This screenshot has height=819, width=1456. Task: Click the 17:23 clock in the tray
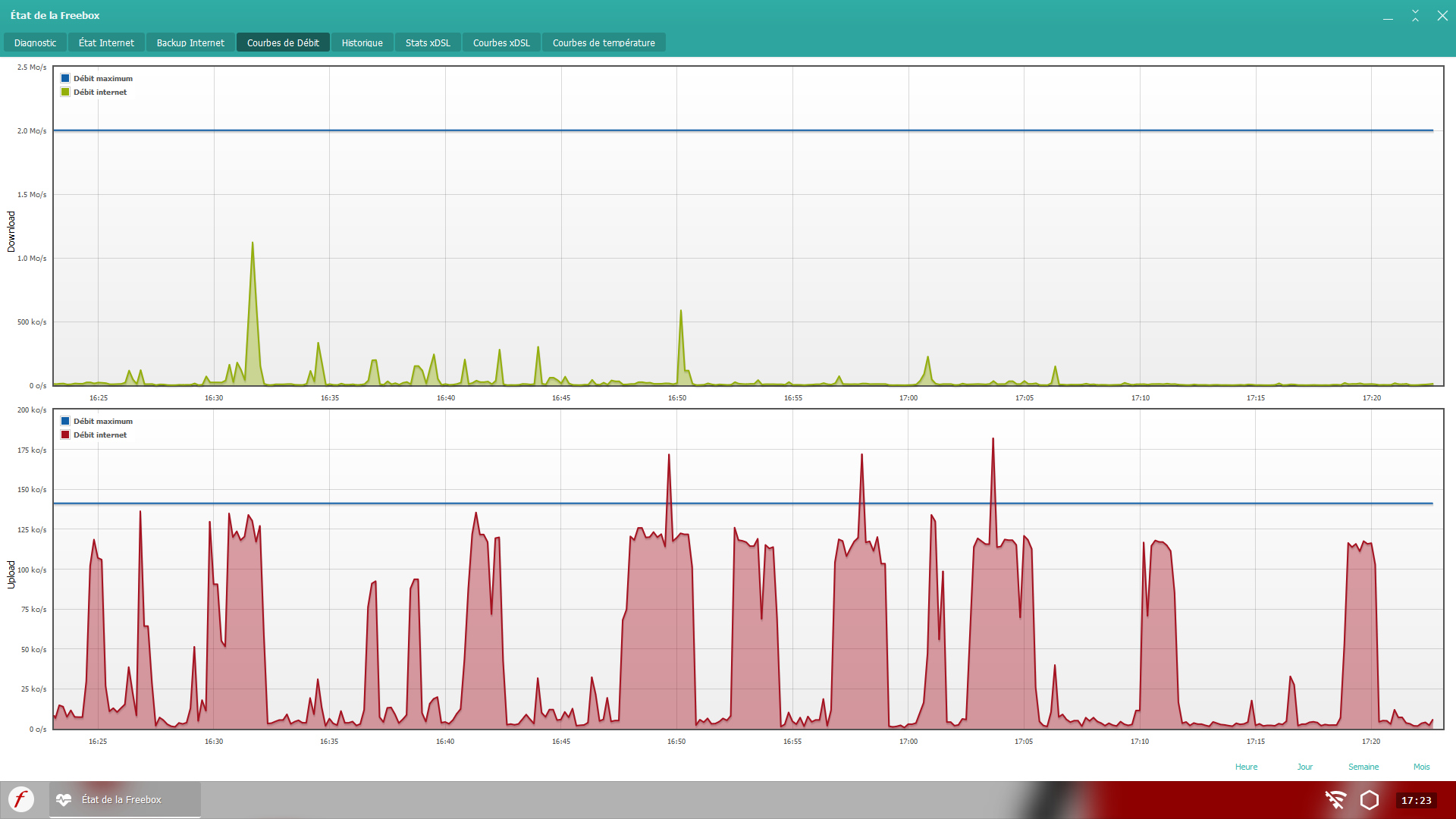1416,800
